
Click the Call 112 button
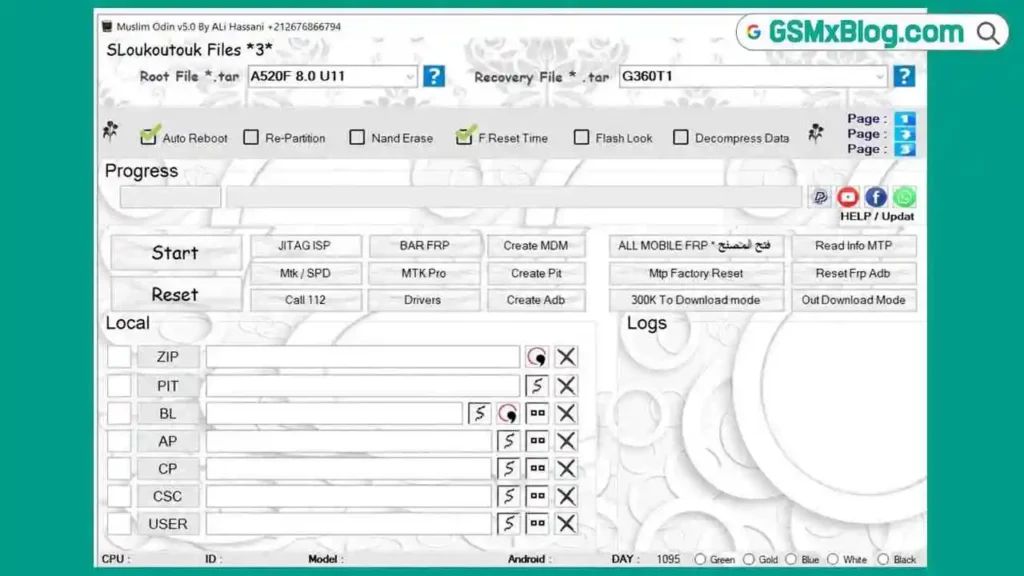click(x=305, y=300)
